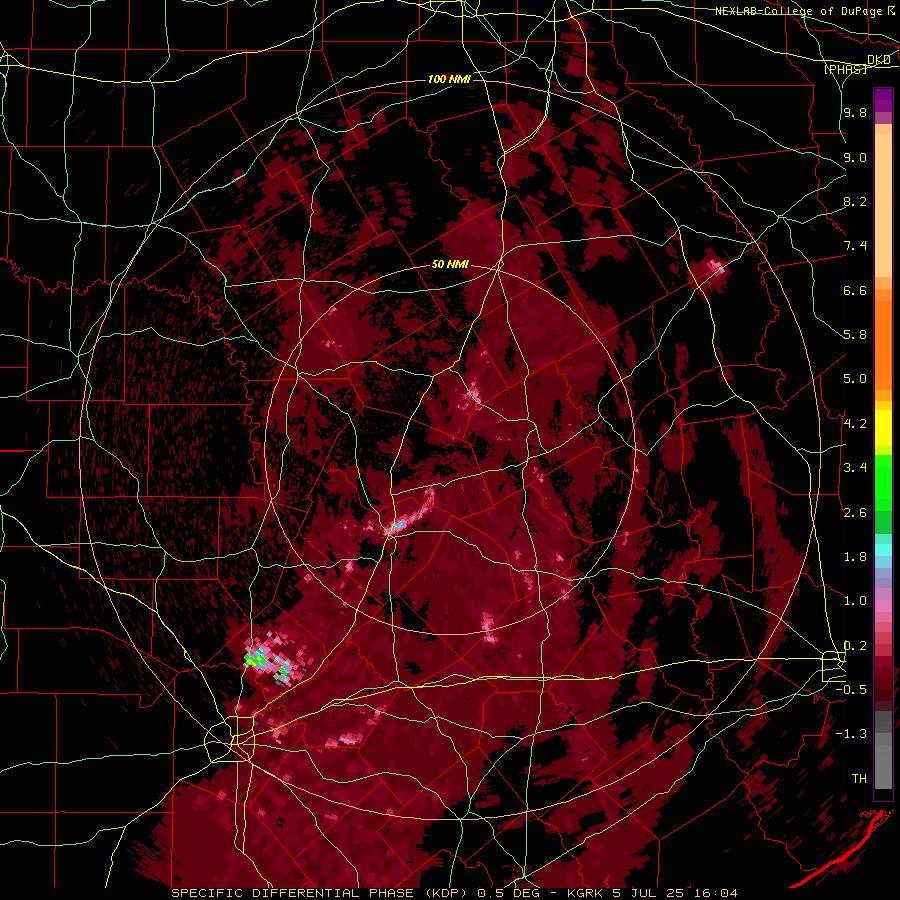Screen dimensions: 900x900
Task: Click the 9.0 value on the color scale
Action: tap(855, 157)
